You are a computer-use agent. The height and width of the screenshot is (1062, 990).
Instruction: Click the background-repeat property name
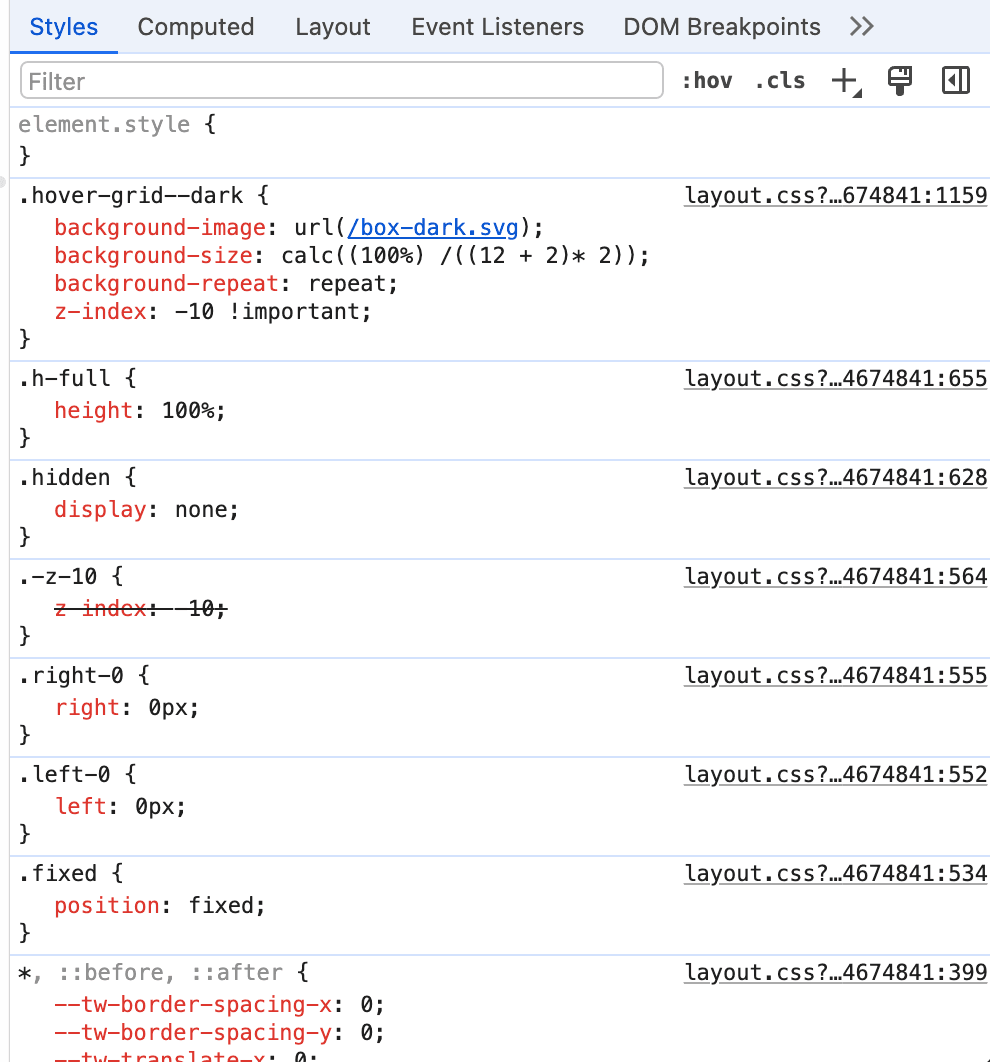[163, 283]
